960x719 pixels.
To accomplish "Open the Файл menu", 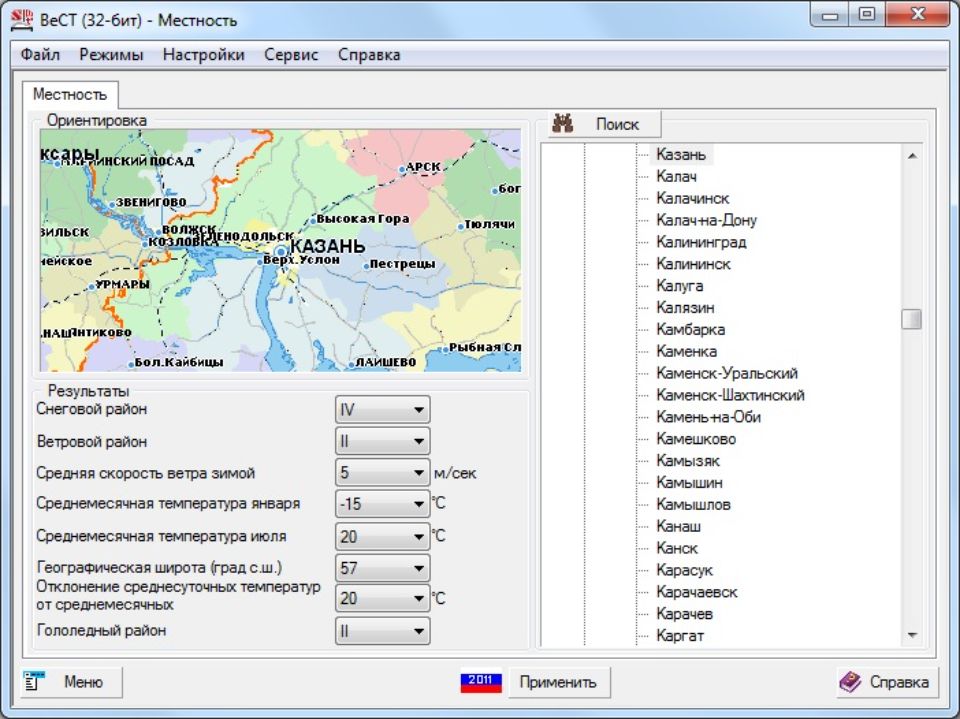I will 40,55.
